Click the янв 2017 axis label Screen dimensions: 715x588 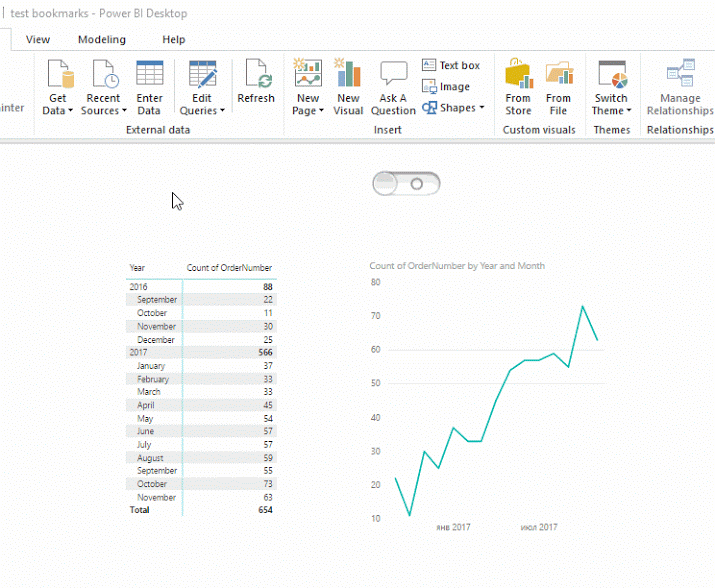[x=453, y=527]
